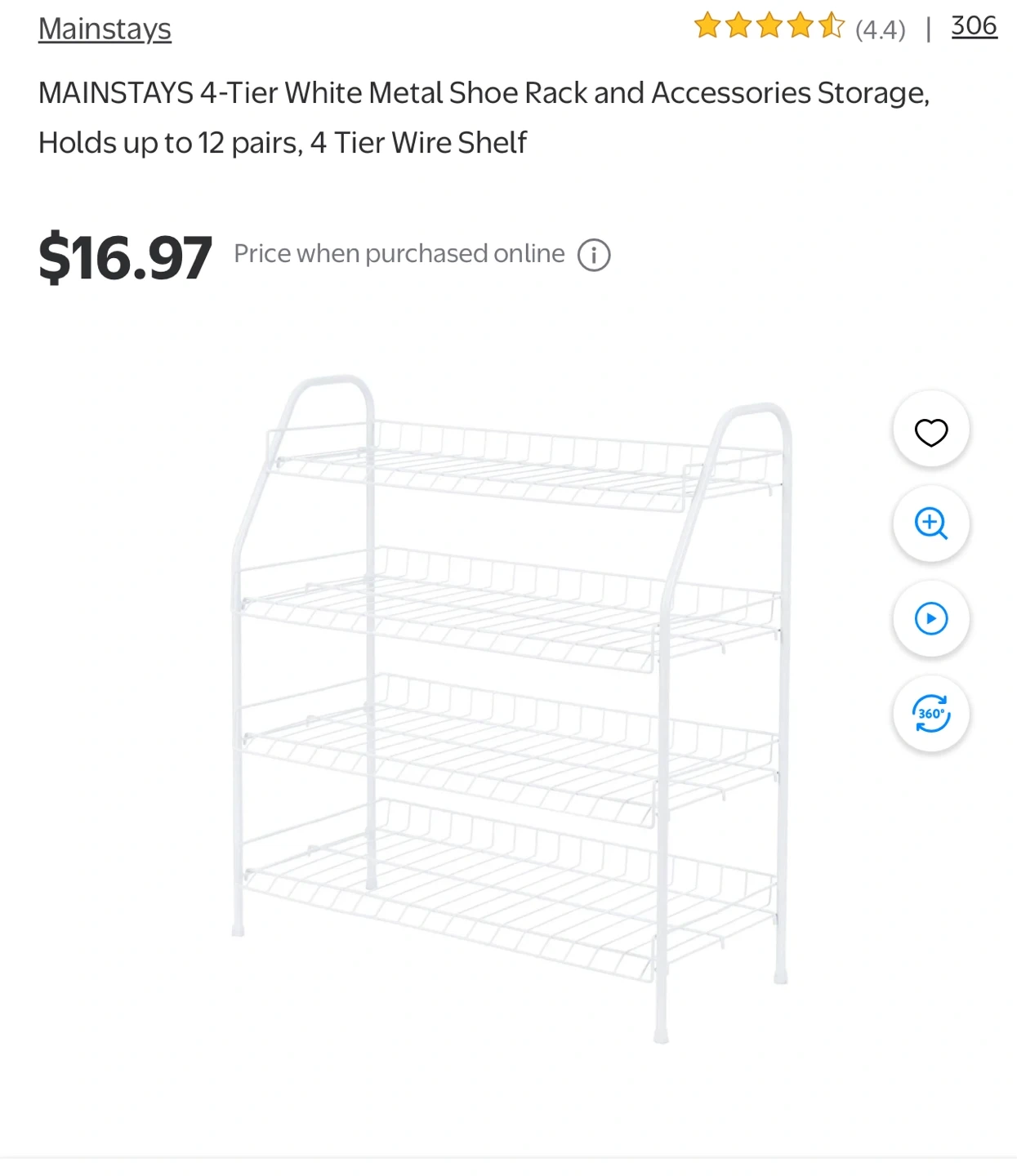This screenshot has height=1176, width=1017.
Task: Click the first gold rating star
Action: (x=707, y=27)
